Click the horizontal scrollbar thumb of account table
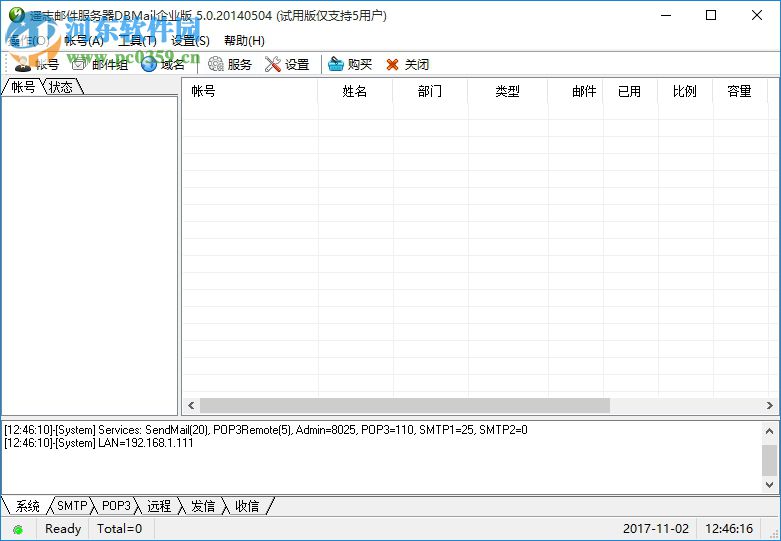 405,406
